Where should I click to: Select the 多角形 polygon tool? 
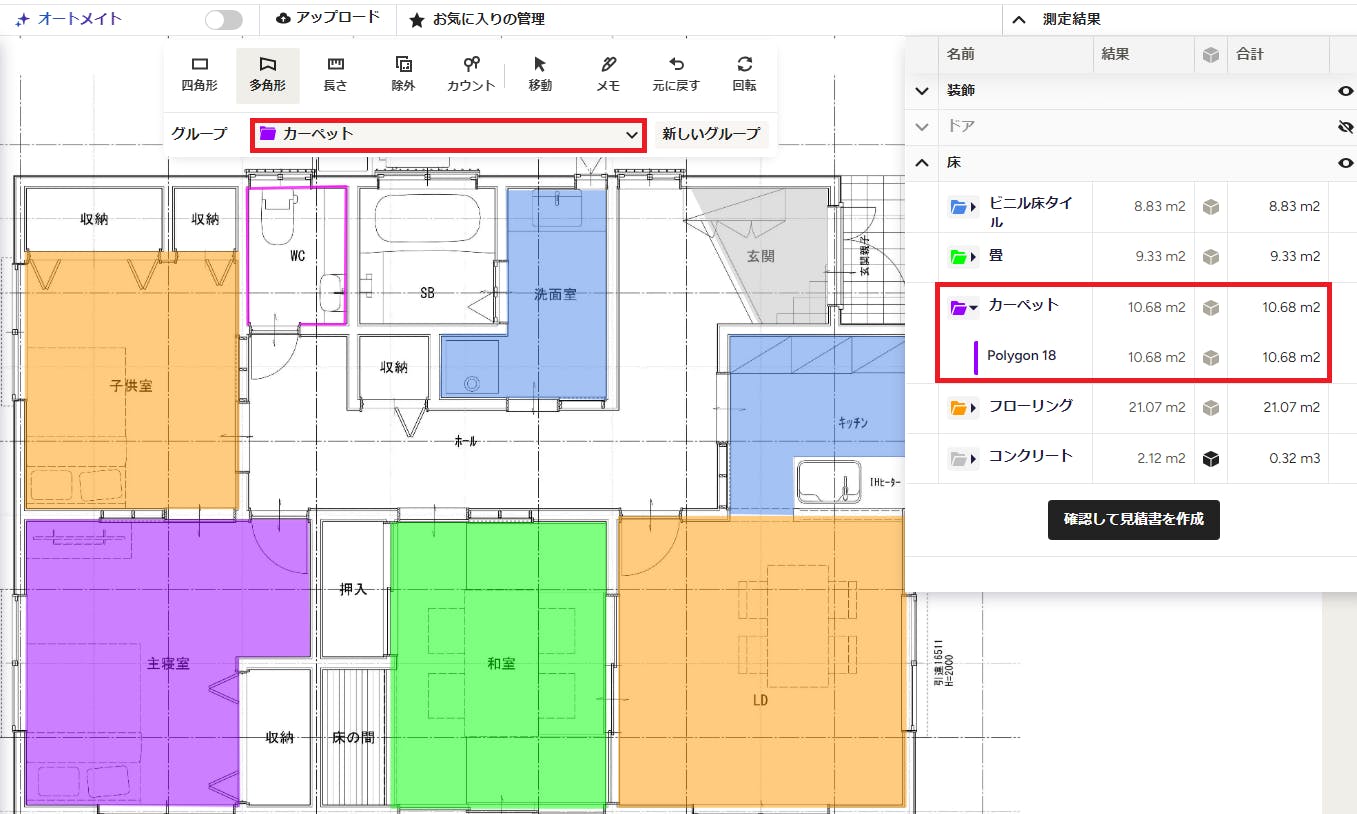[x=267, y=75]
